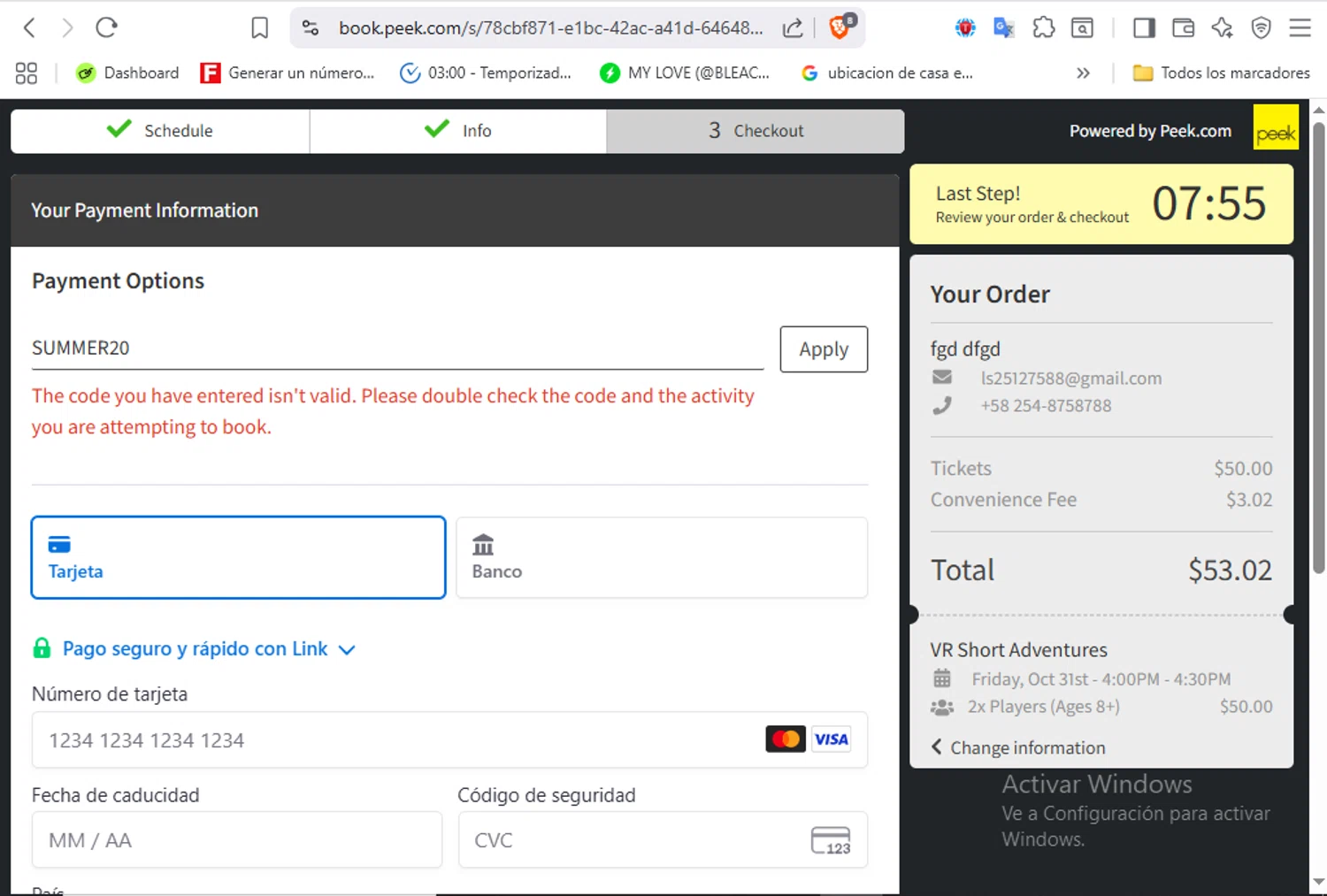Click the Total $53.02 amount

tap(1230, 571)
